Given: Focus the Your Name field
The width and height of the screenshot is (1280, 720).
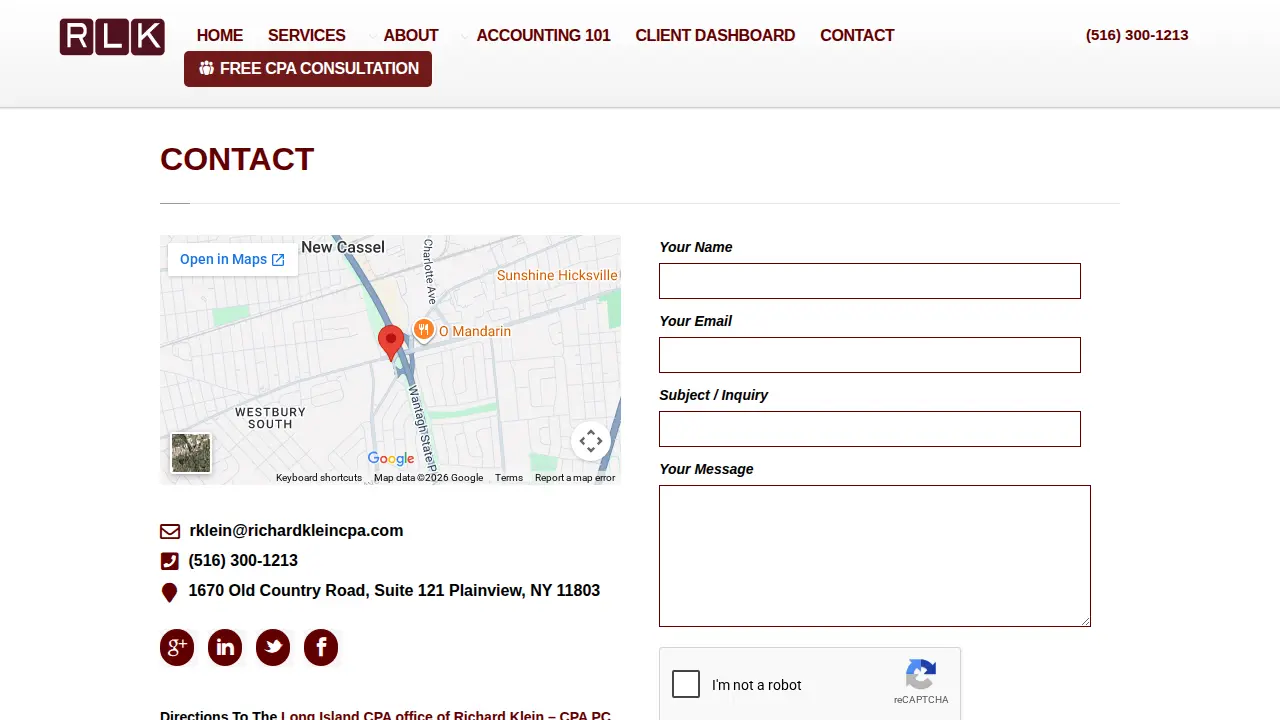Looking at the screenshot, I should 870,281.
